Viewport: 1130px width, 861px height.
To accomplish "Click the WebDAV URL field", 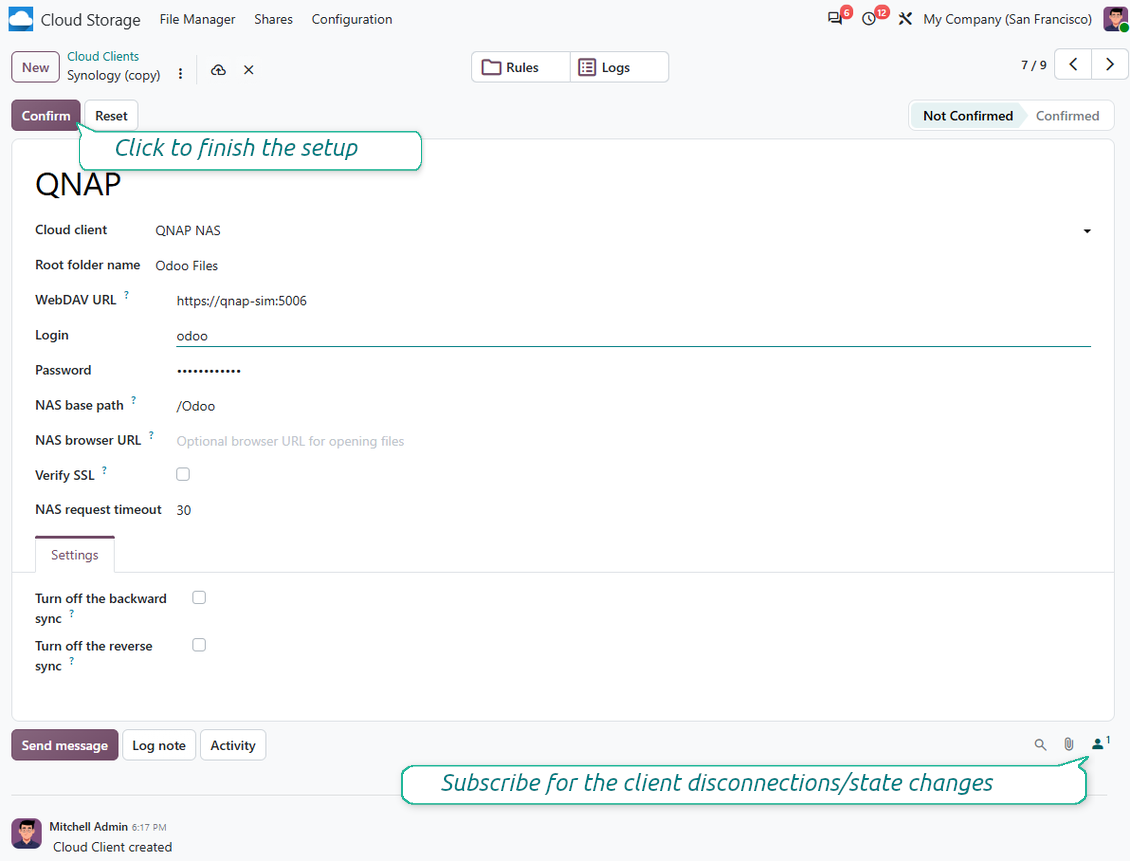I will pyautogui.click(x=633, y=300).
